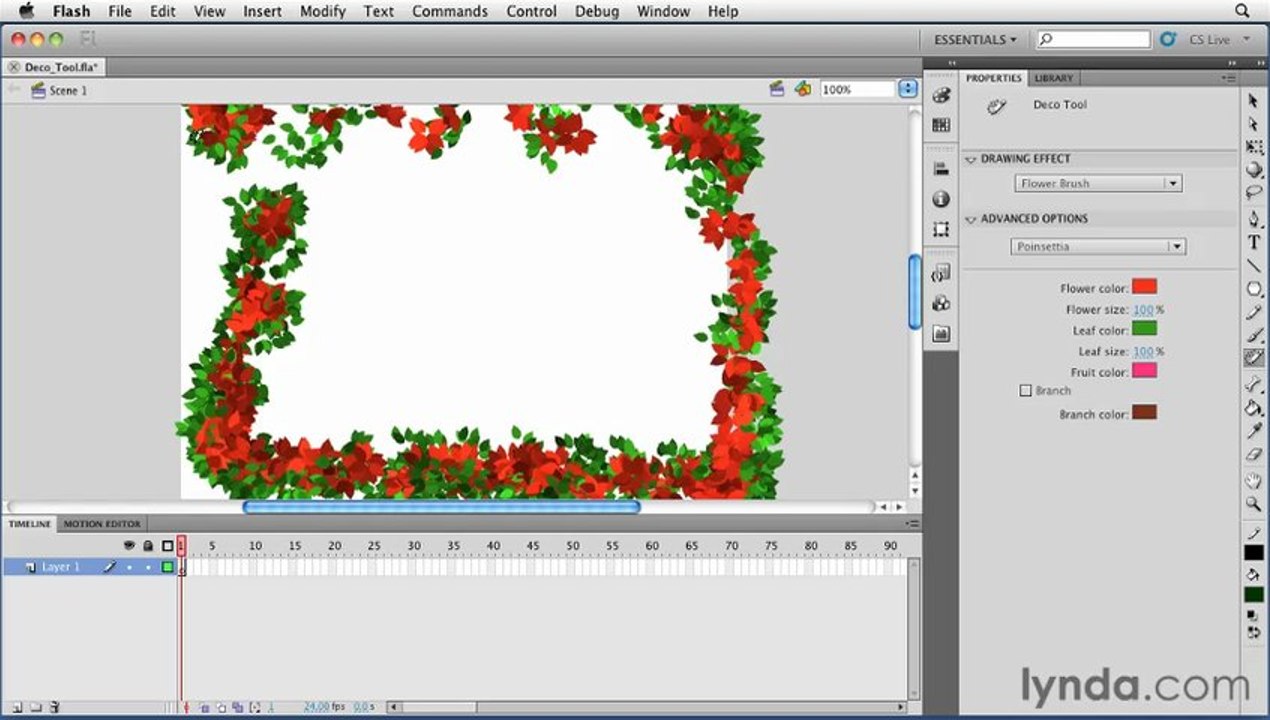The width and height of the screenshot is (1270, 720).
Task: Open the timeline panel options menu
Action: pyautogui.click(x=911, y=524)
